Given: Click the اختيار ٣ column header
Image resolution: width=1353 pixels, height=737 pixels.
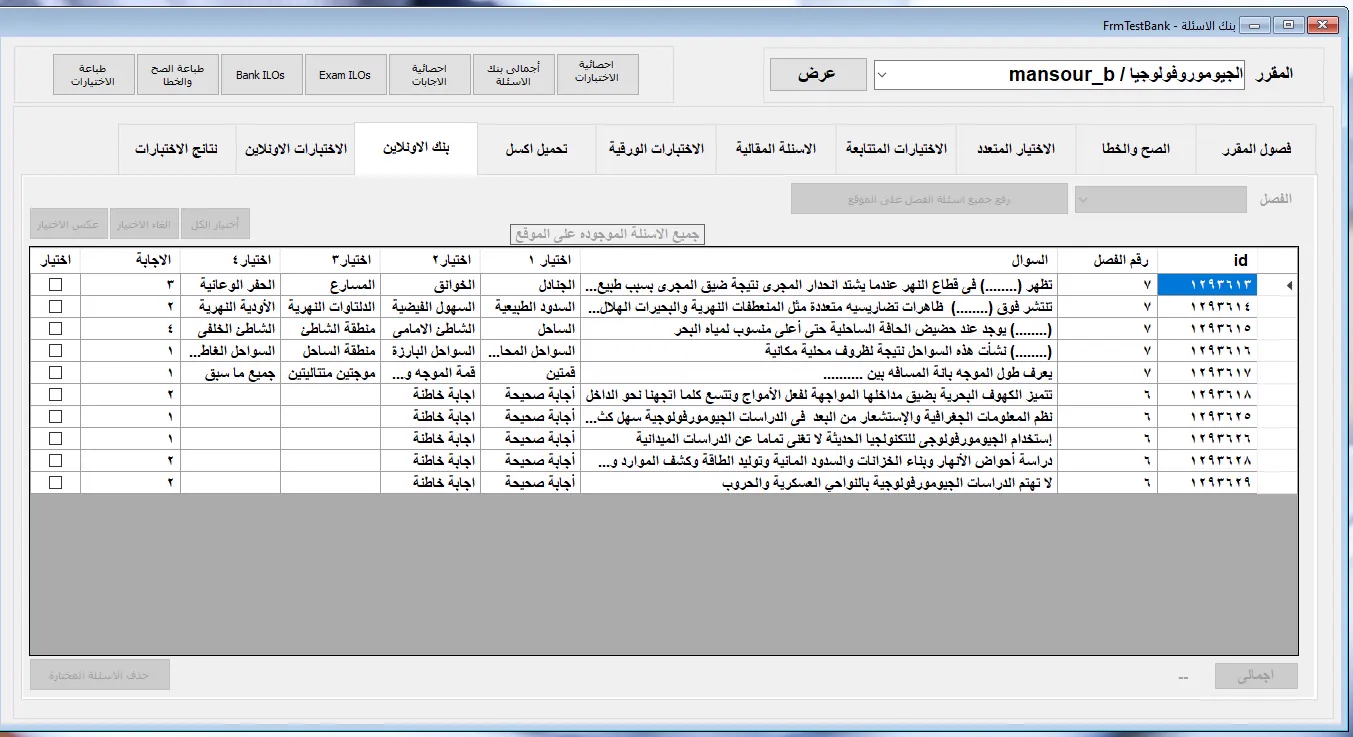Looking at the screenshot, I should (x=331, y=260).
